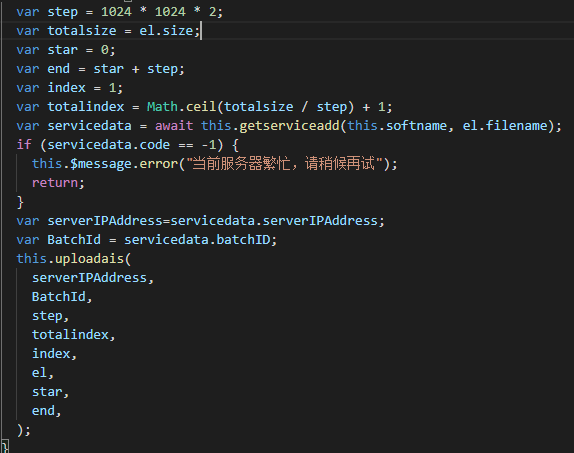The image size is (574, 453).
Task: Place cursor after el.size semicolon
Action: click(x=201, y=31)
